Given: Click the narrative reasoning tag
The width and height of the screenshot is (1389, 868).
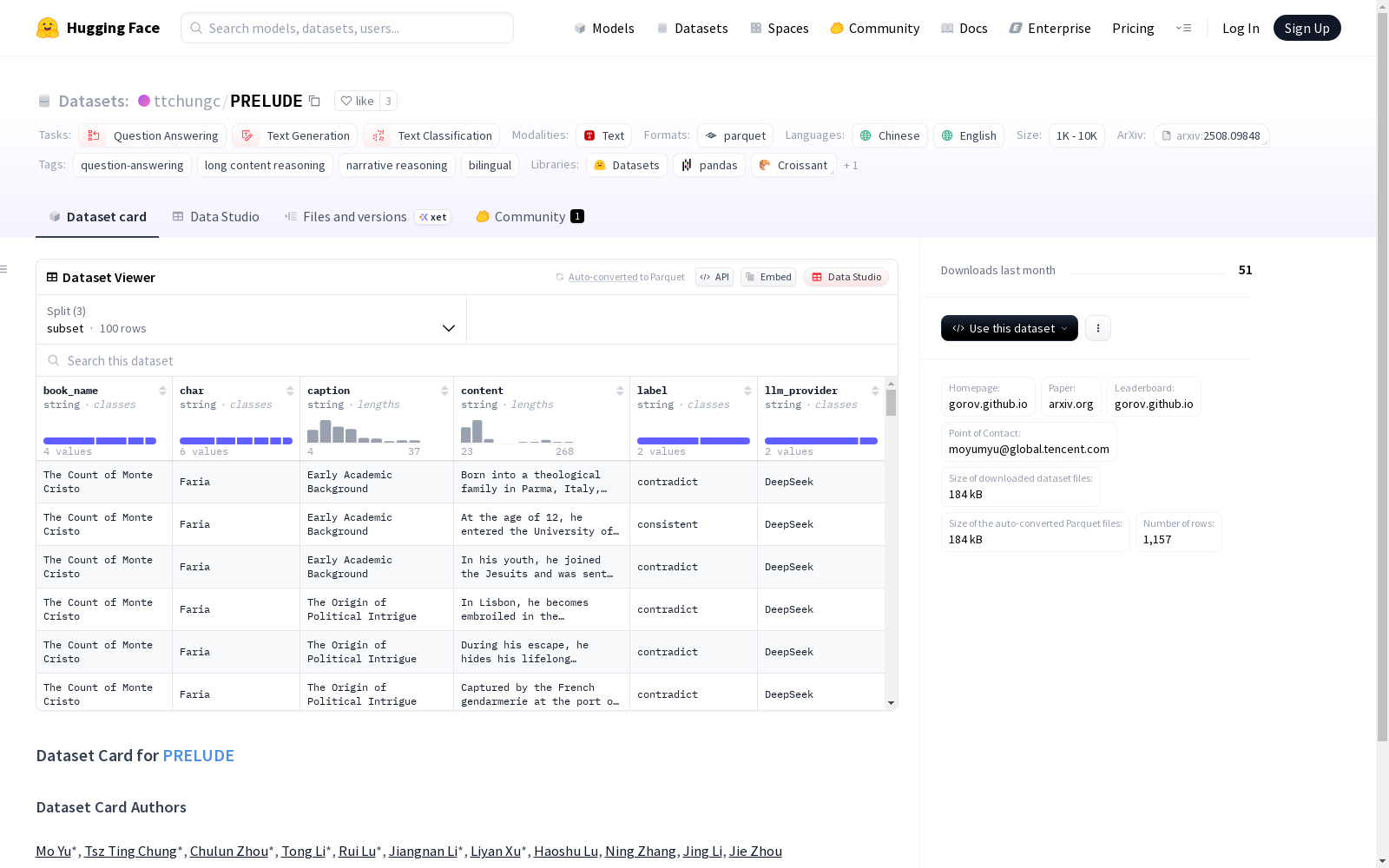Looking at the screenshot, I should [x=397, y=165].
